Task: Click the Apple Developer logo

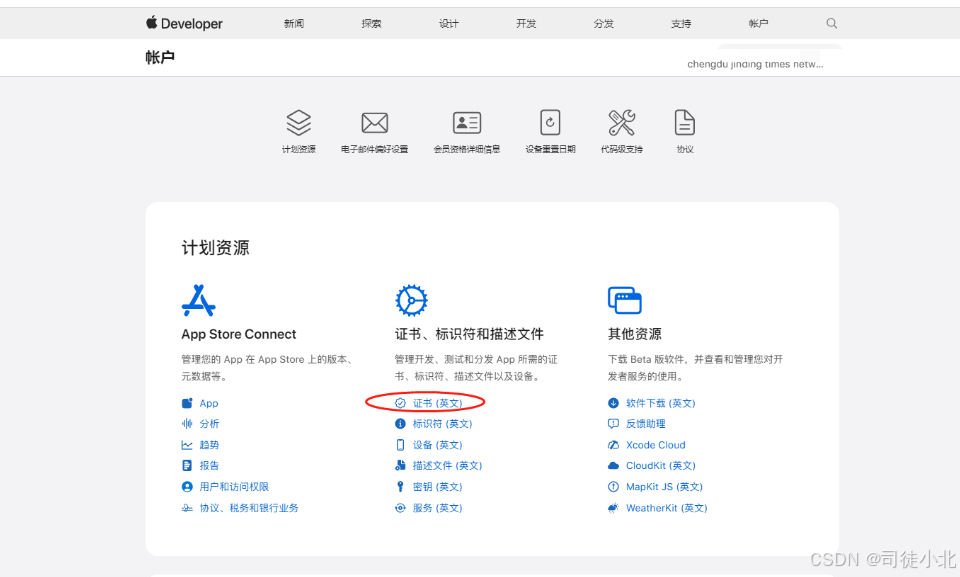Action: click(184, 23)
